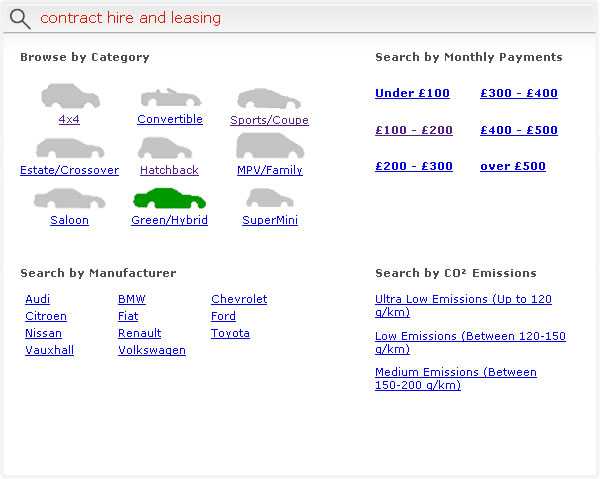Open the Convertible category link
Image resolution: width=600 pixels, height=479 pixels.
(x=170, y=119)
